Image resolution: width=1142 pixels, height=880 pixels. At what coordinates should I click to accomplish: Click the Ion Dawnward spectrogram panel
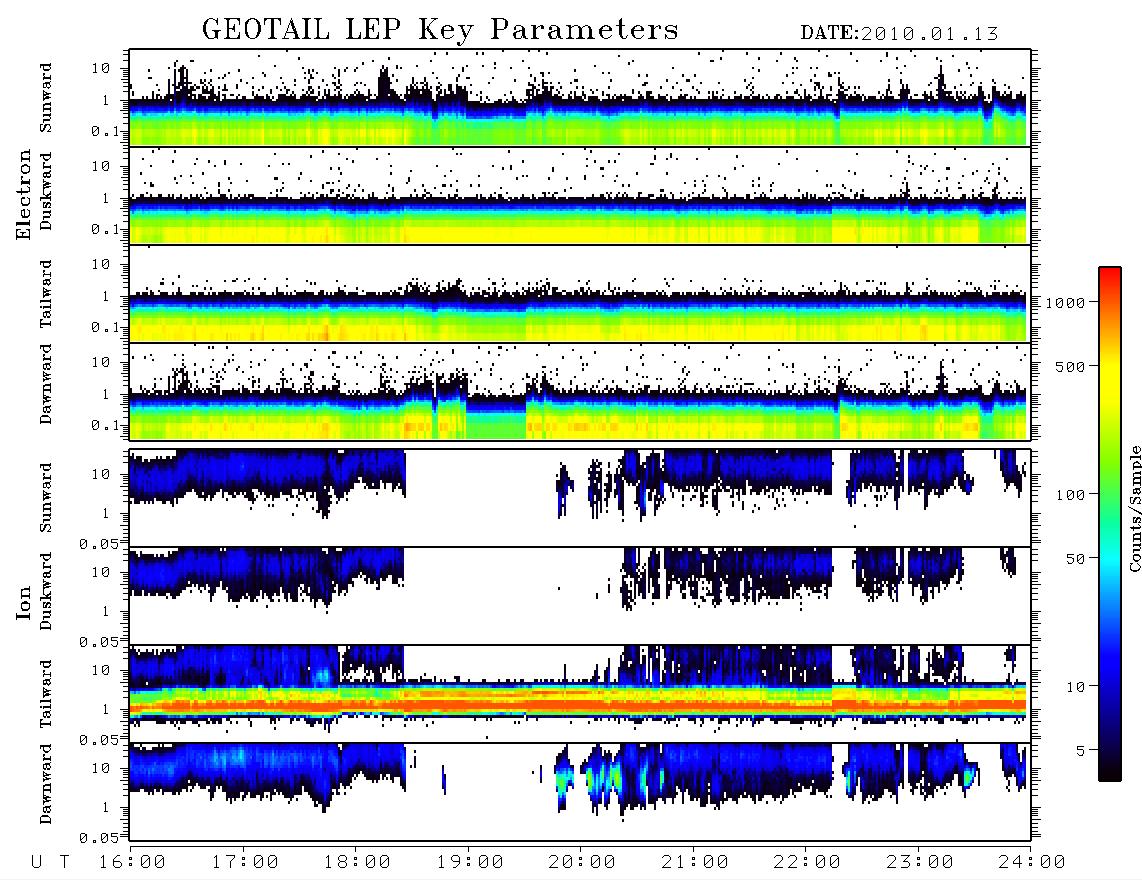pos(580,792)
